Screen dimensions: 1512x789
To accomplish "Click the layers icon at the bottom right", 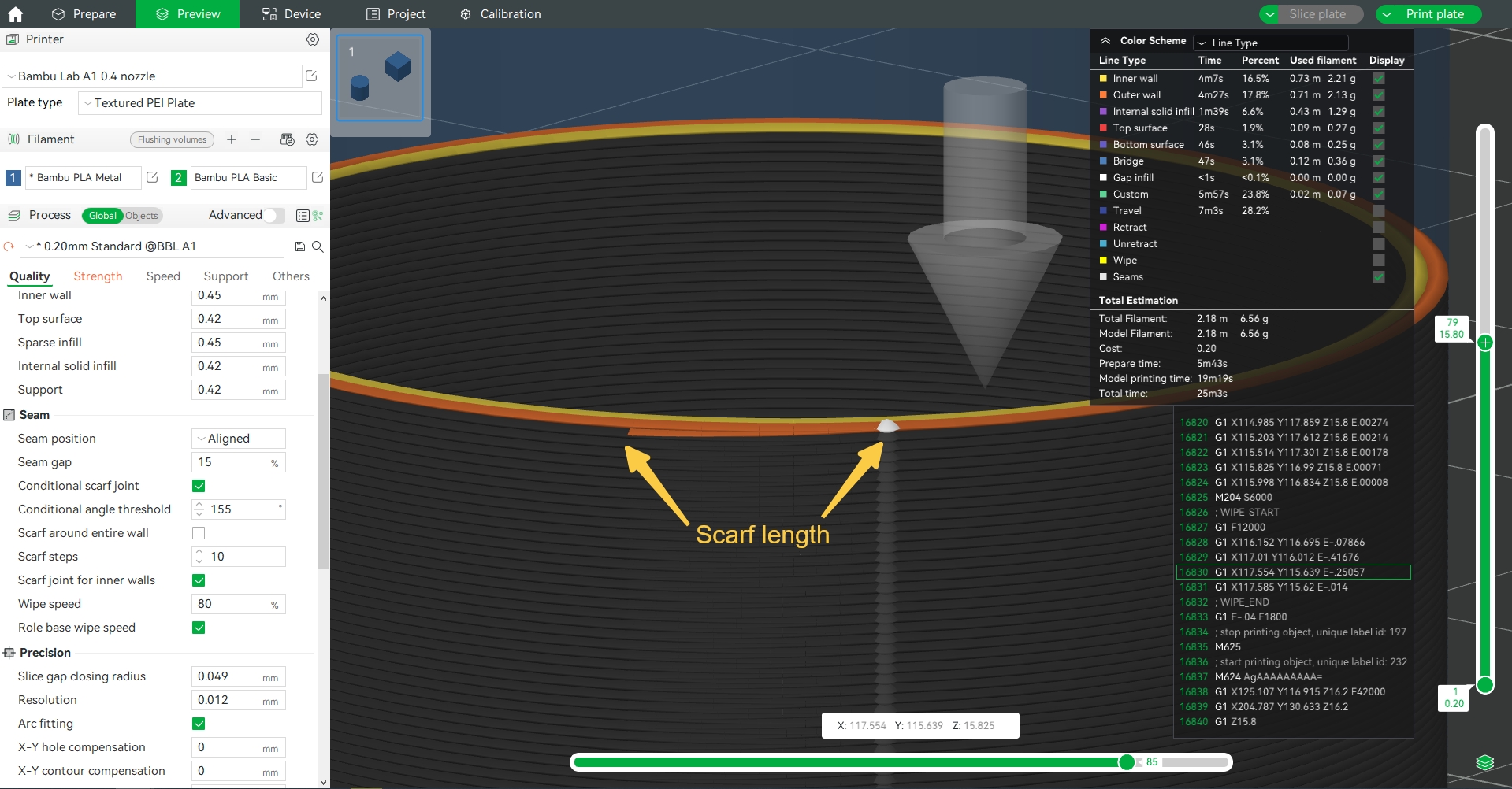I will coord(1484,762).
